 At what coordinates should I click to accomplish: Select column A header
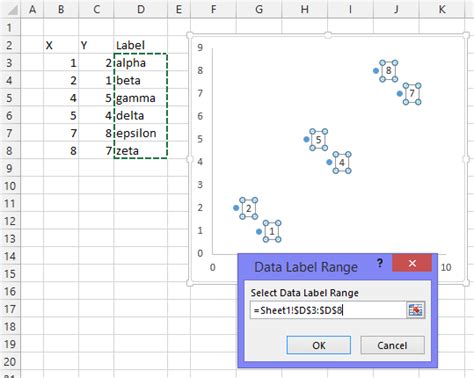pyautogui.click(x=32, y=9)
